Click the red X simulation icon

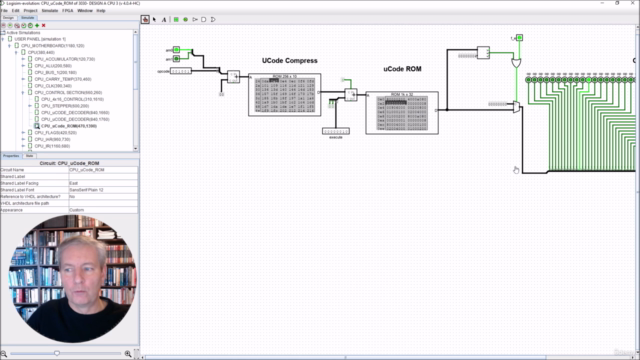[44, 25]
